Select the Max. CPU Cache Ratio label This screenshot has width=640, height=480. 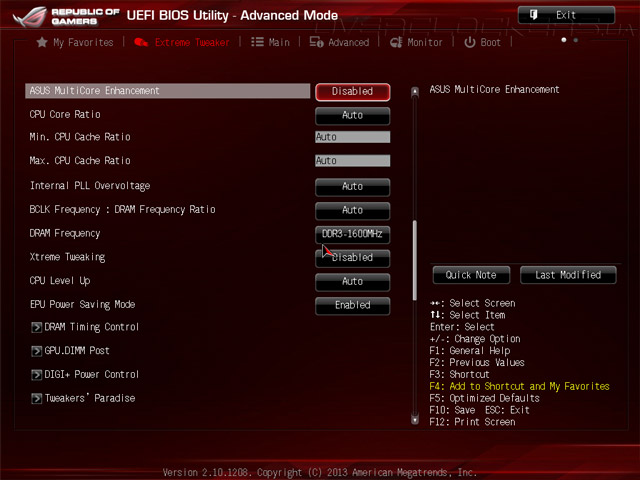pos(80,161)
